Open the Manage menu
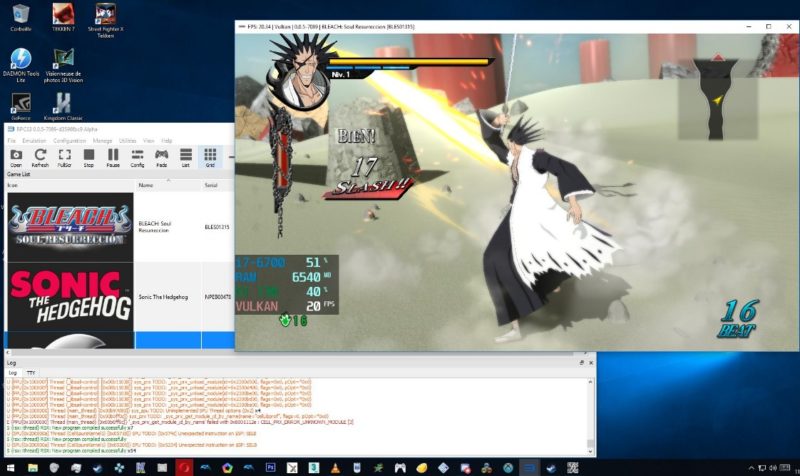 pyautogui.click(x=102, y=141)
